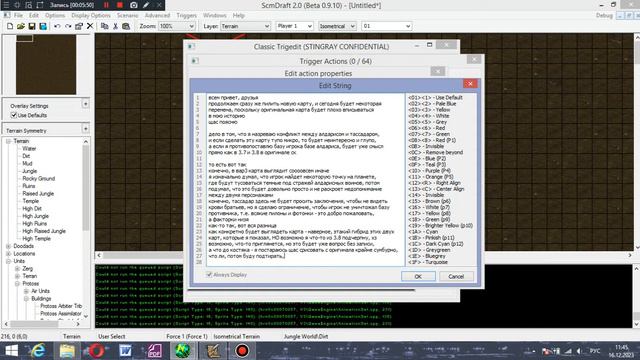The width and height of the screenshot is (640, 360).
Task: Create a new map with New icon
Action: 10,26
